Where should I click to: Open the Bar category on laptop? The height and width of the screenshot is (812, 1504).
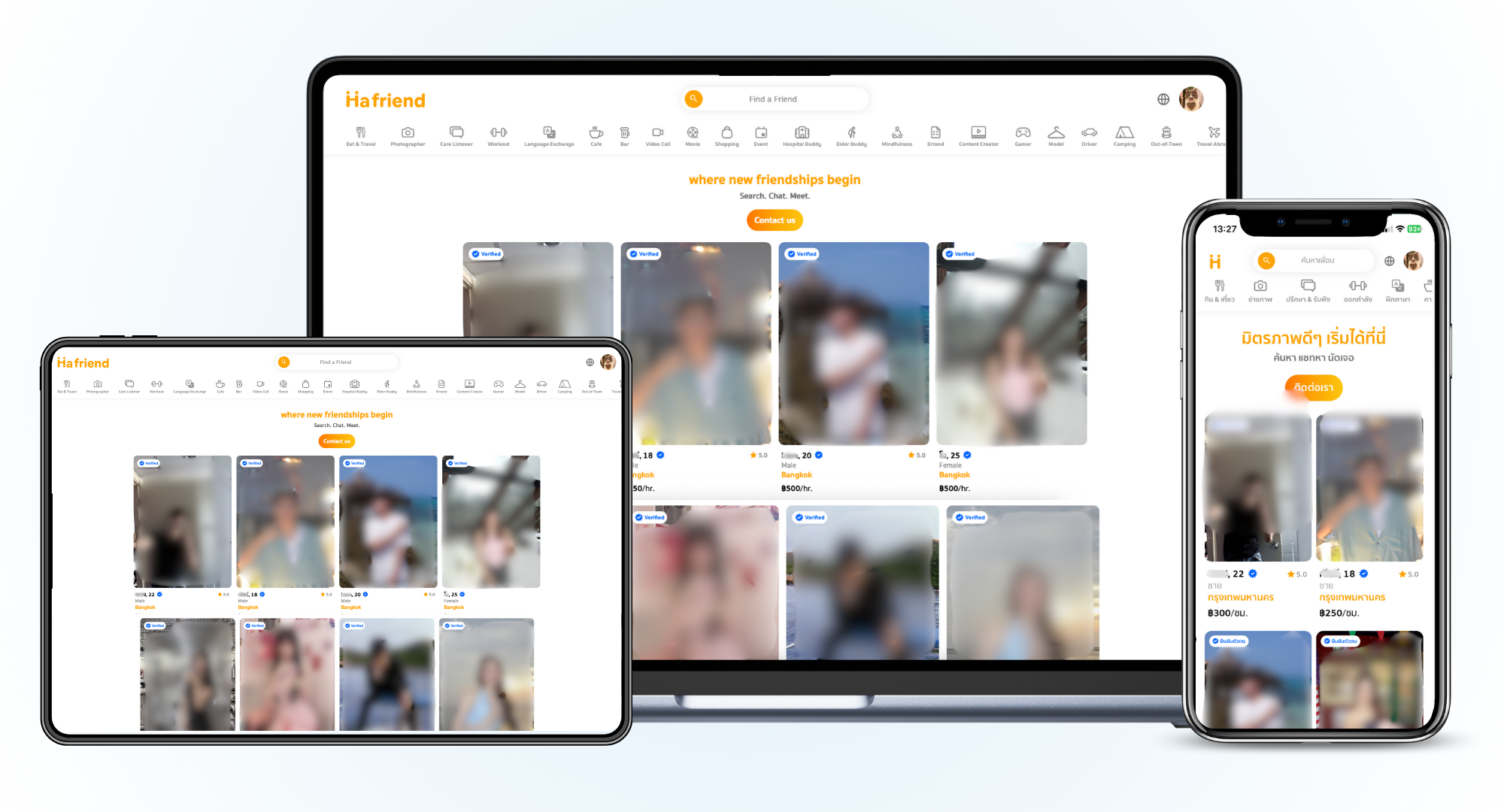pyautogui.click(x=625, y=136)
